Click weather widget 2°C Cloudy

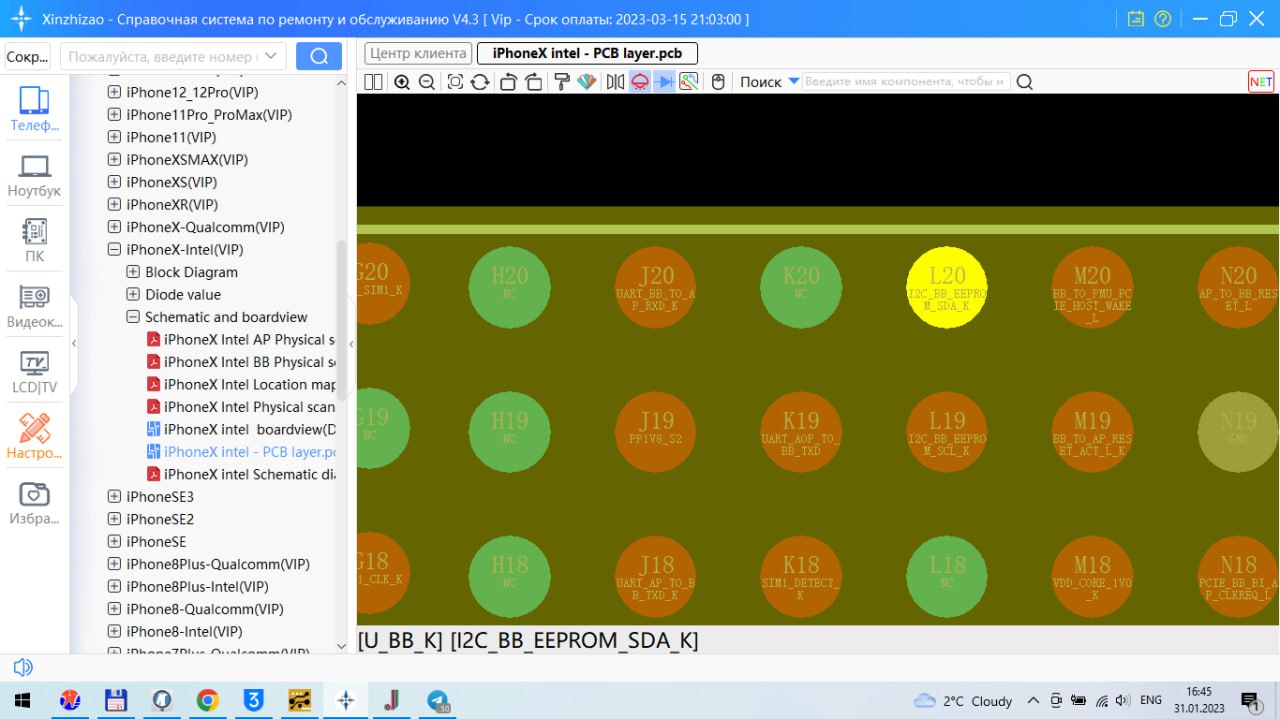point(963,701)
